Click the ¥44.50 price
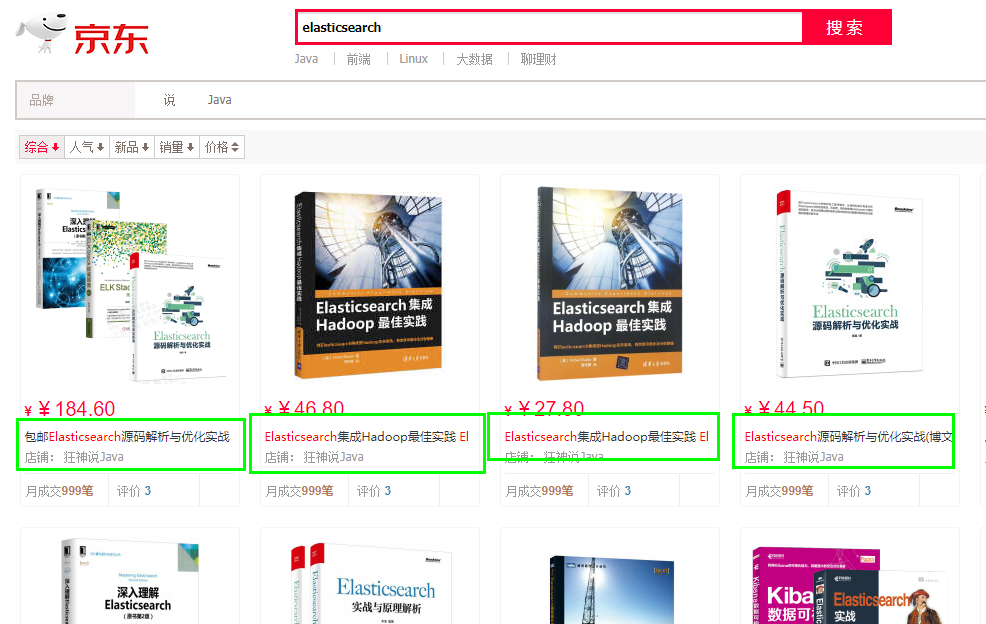This screenshot has width=986, height=624. point(784,408)
